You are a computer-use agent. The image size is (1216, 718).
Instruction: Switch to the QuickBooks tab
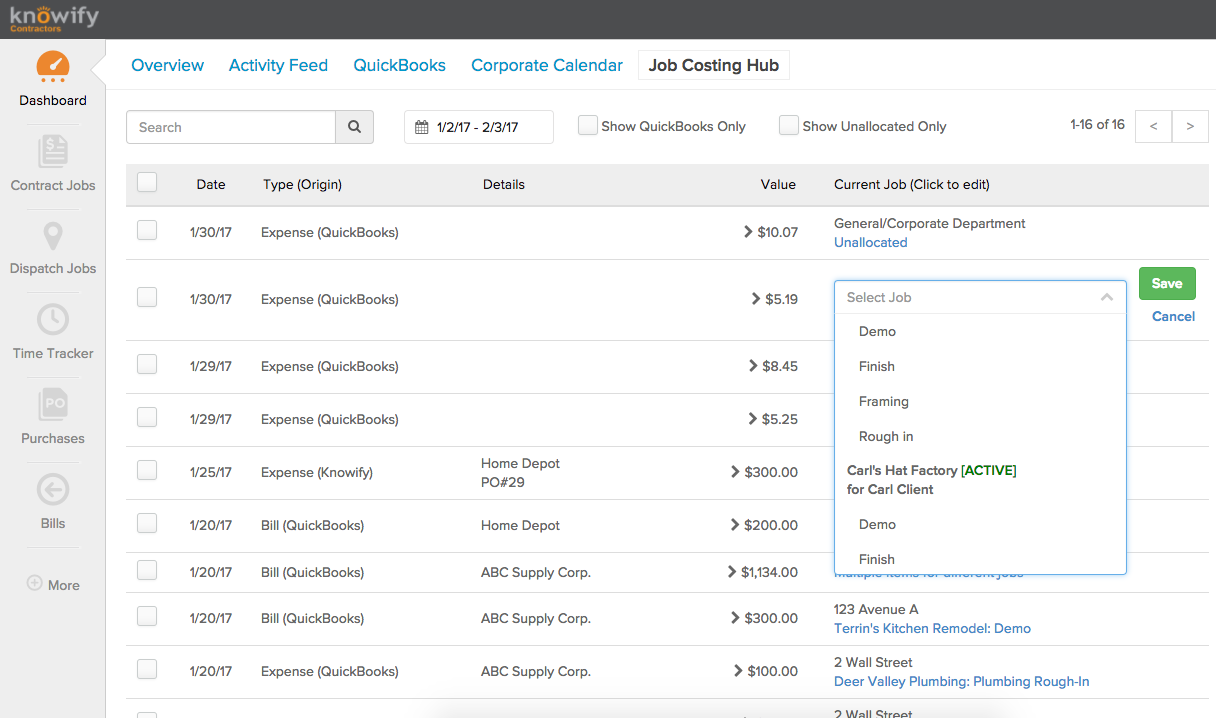399,65
